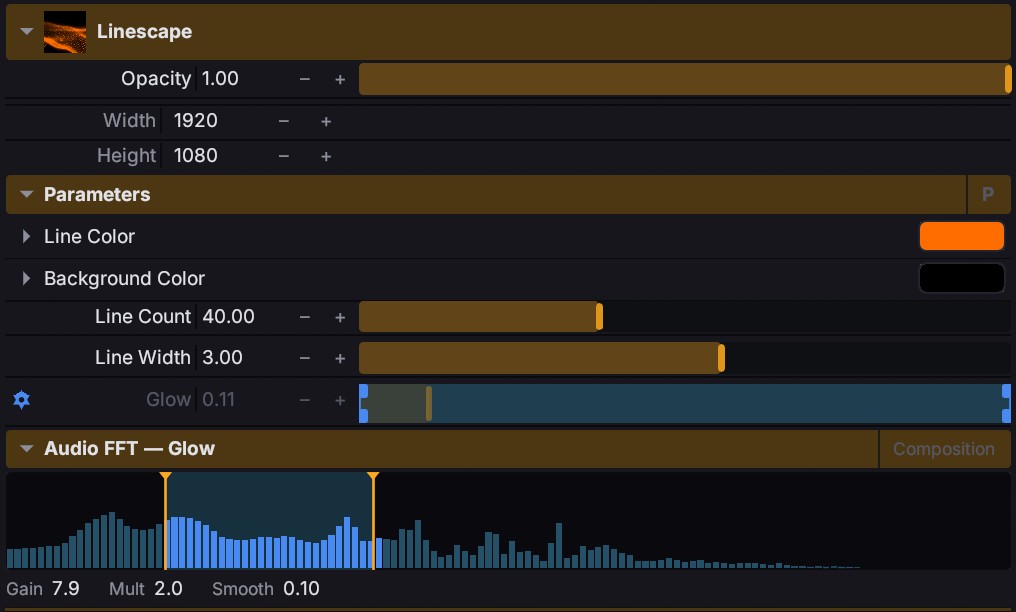Click the Opacity slider bar
Screen dimensions: 1016x612
click(x=685, y=79)
